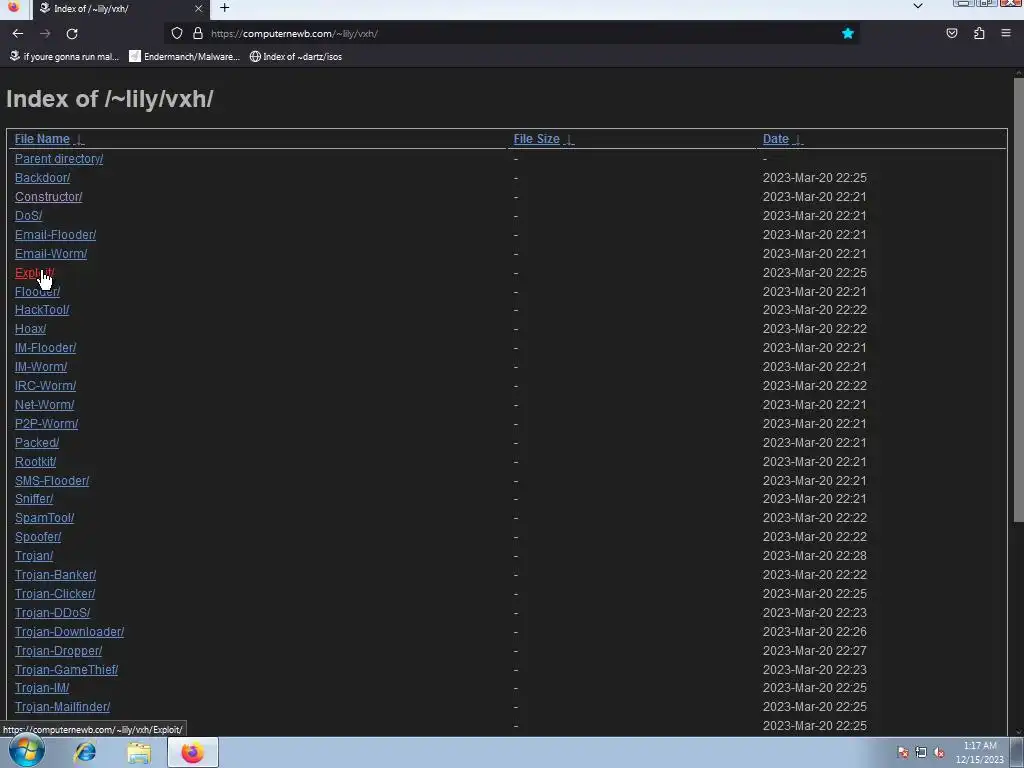Screen dimensions: 1024x768
Task: Open the Spoofer/ folder
Action: (38, 537)
